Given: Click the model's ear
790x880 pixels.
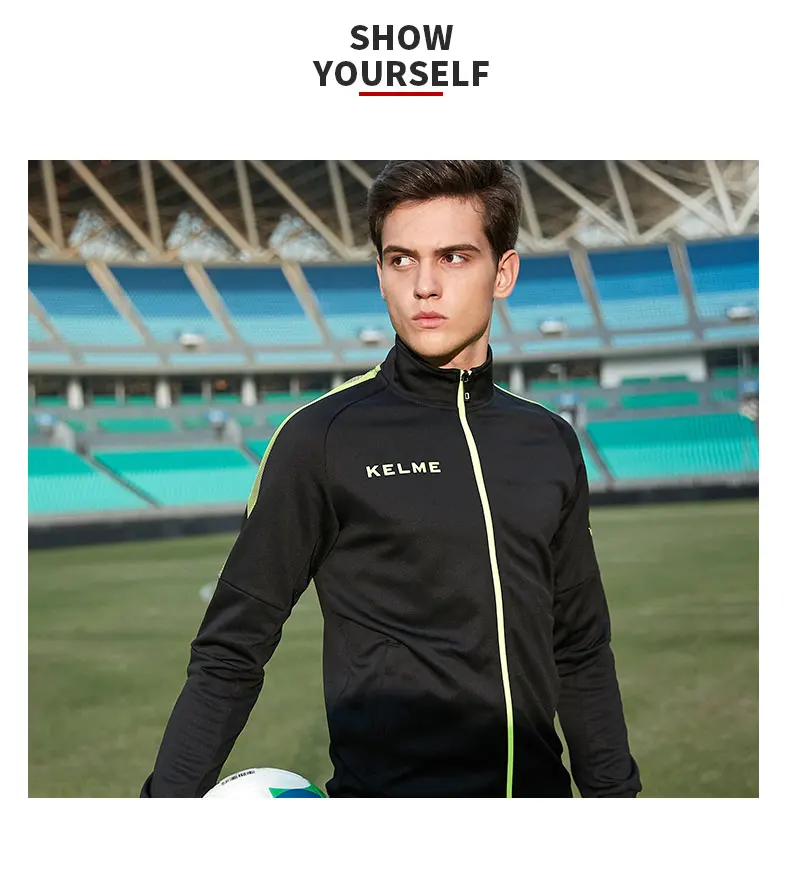Looking at the screenshot, I should [x=506, y=274].
